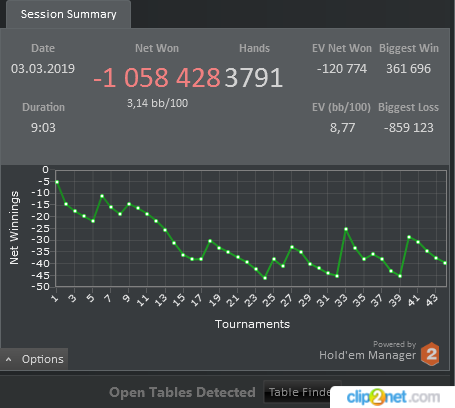
Task: Click the last graph point at tournament 44
Action: pos(445,263)
